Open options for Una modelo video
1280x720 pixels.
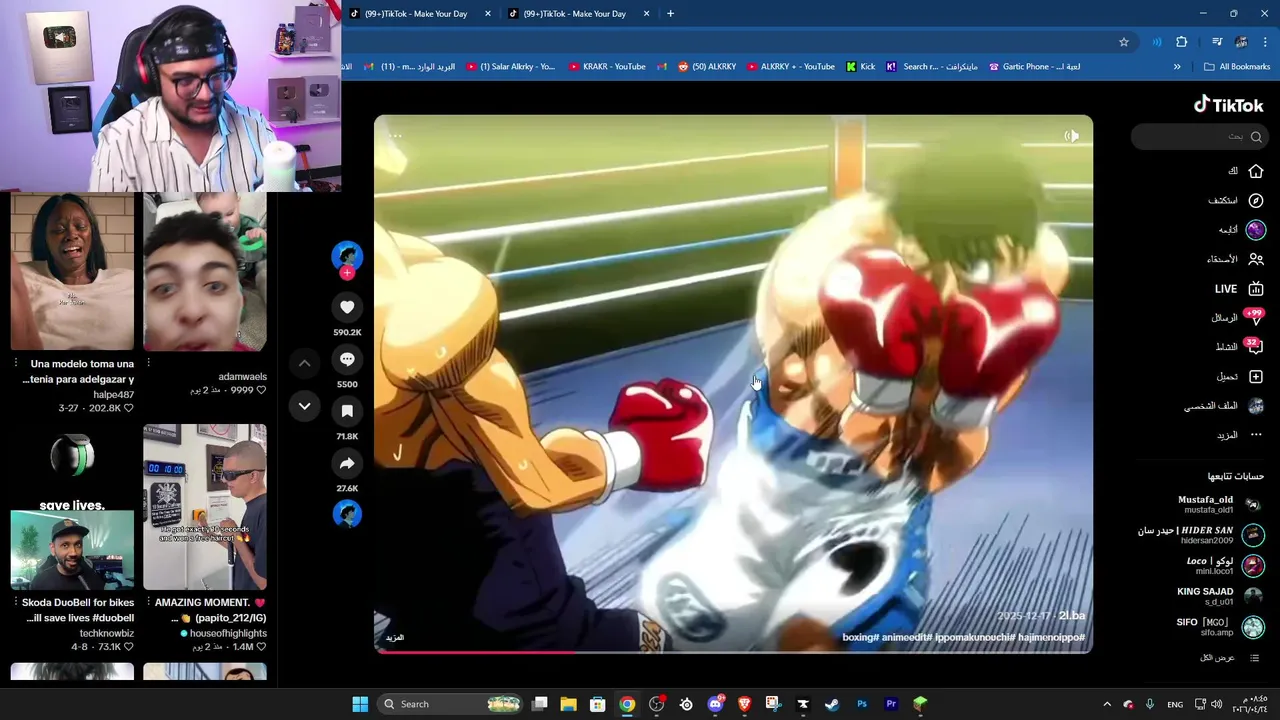click(15, 364)
